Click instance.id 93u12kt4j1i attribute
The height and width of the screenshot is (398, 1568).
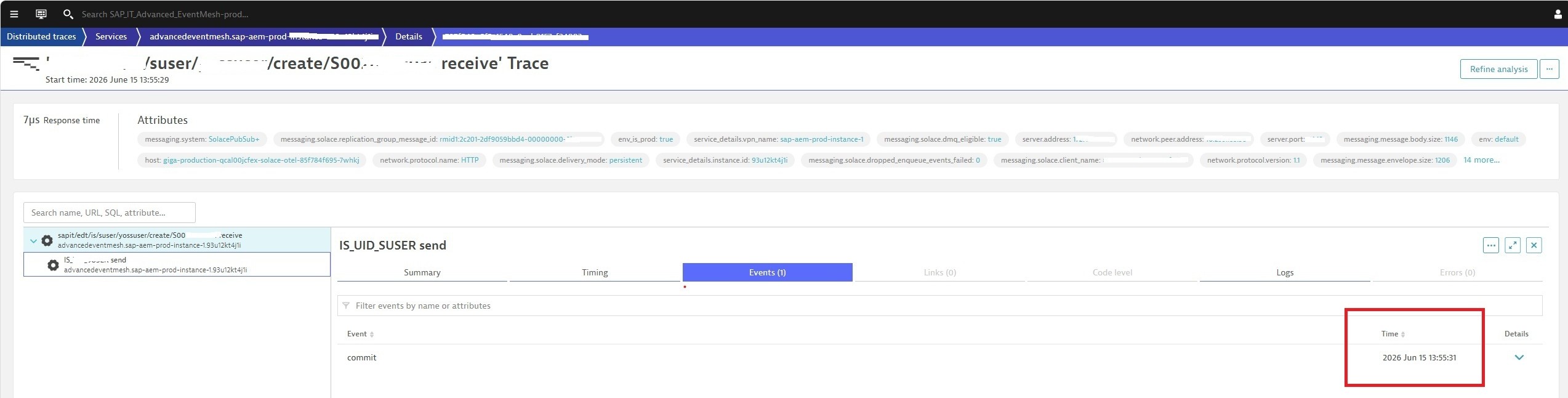[725, 160]
